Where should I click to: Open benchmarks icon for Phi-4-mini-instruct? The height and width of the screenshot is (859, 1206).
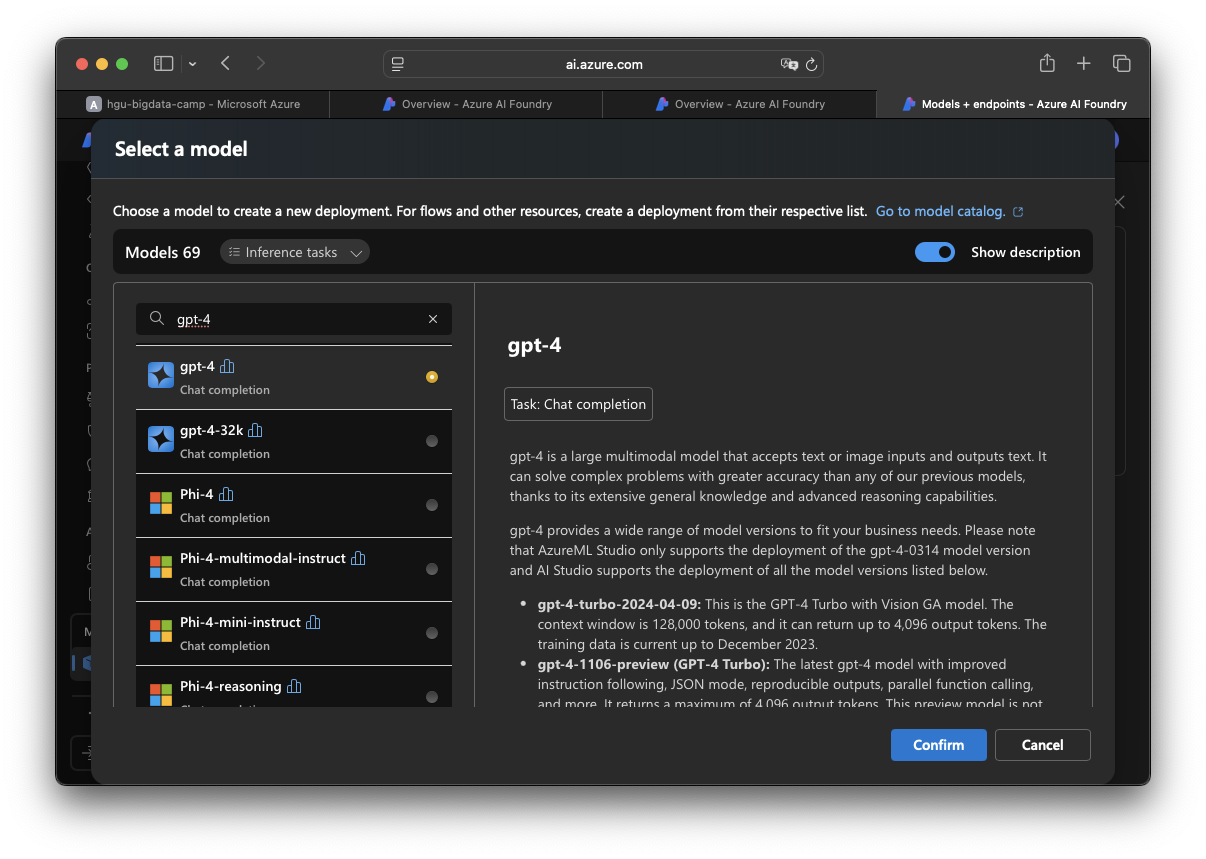313,622
